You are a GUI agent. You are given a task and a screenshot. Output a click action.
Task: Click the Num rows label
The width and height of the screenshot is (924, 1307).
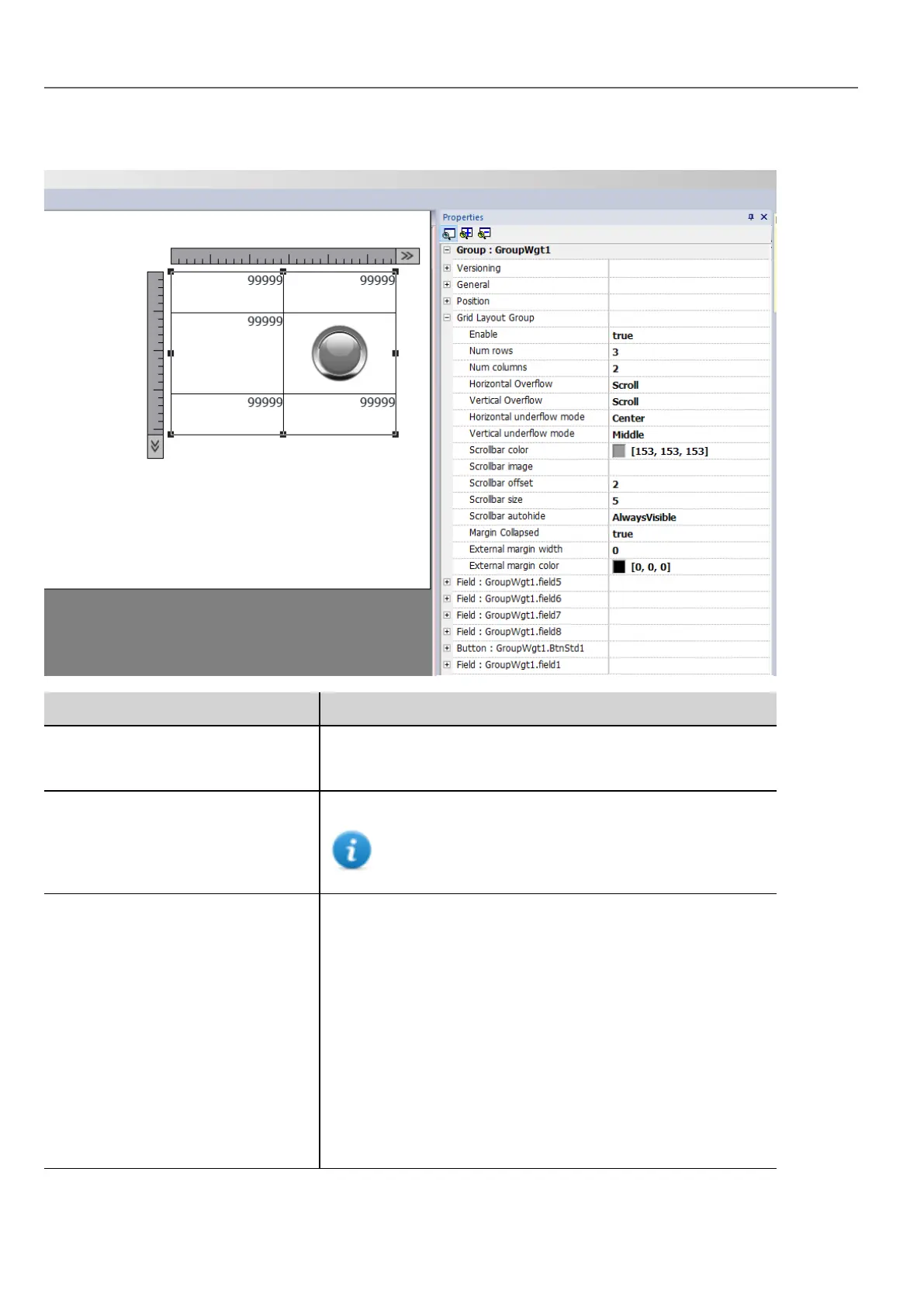point(490,351)
